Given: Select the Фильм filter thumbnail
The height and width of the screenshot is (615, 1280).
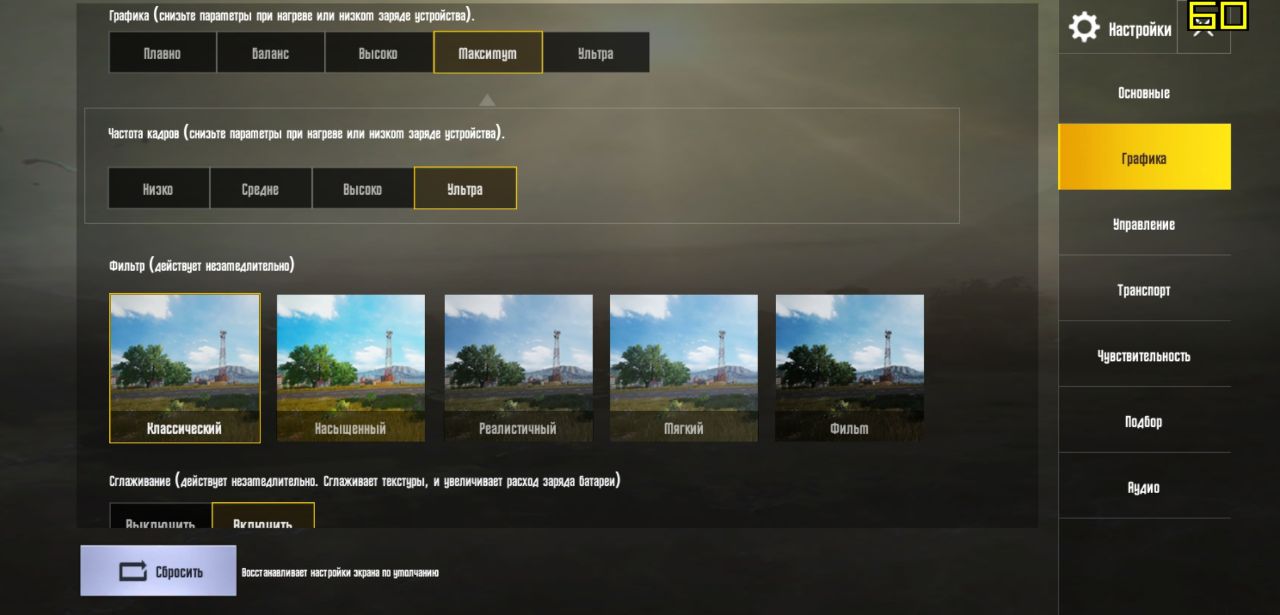Looking at the screenshot, I should point(850,368).
